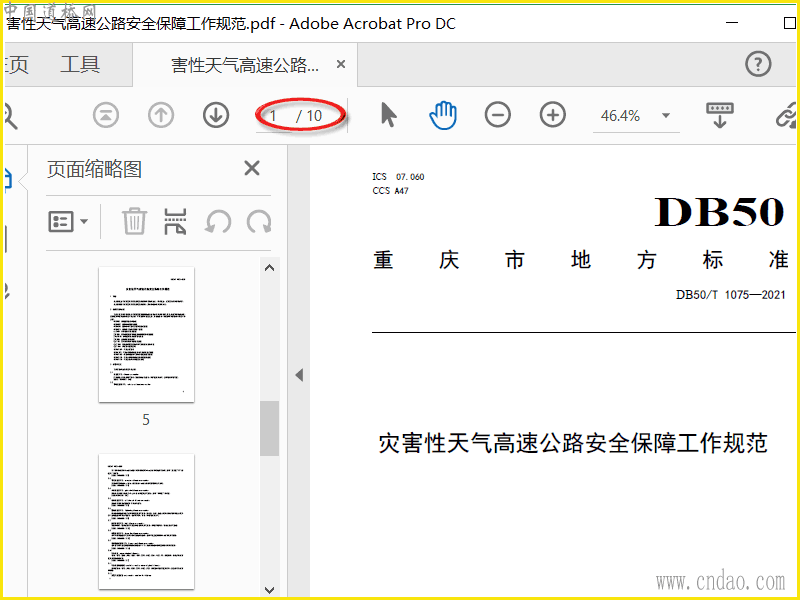Show next page arrow button
This screenshot has width=800, height=600.
tap(216, 115)
